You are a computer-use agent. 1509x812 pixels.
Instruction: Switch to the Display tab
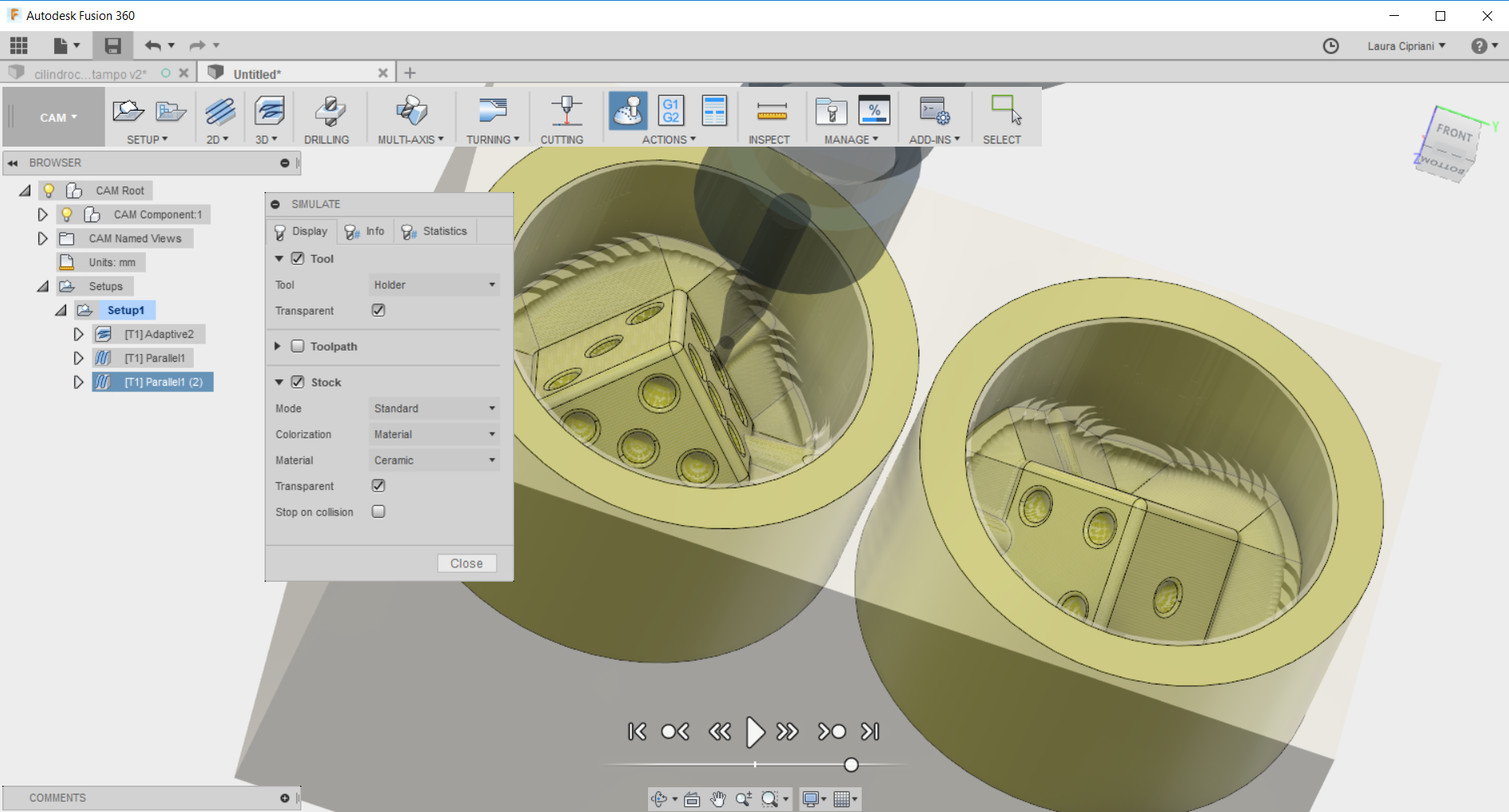(x=301, y=231)
